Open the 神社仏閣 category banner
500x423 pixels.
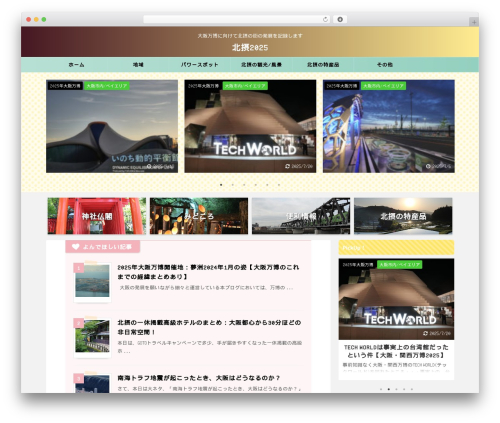pos(97,216)
